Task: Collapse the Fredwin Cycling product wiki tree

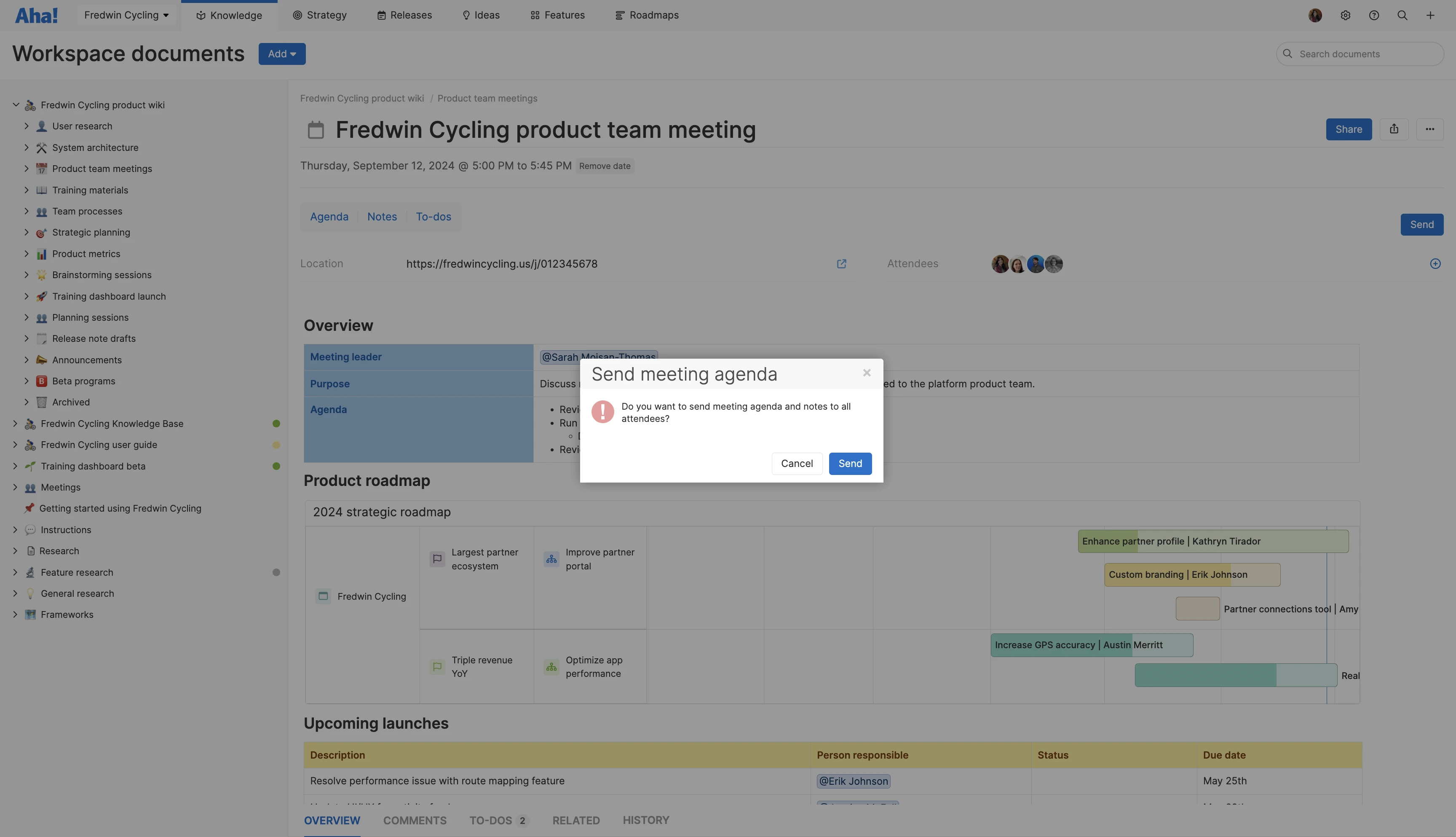Action: 16,105
